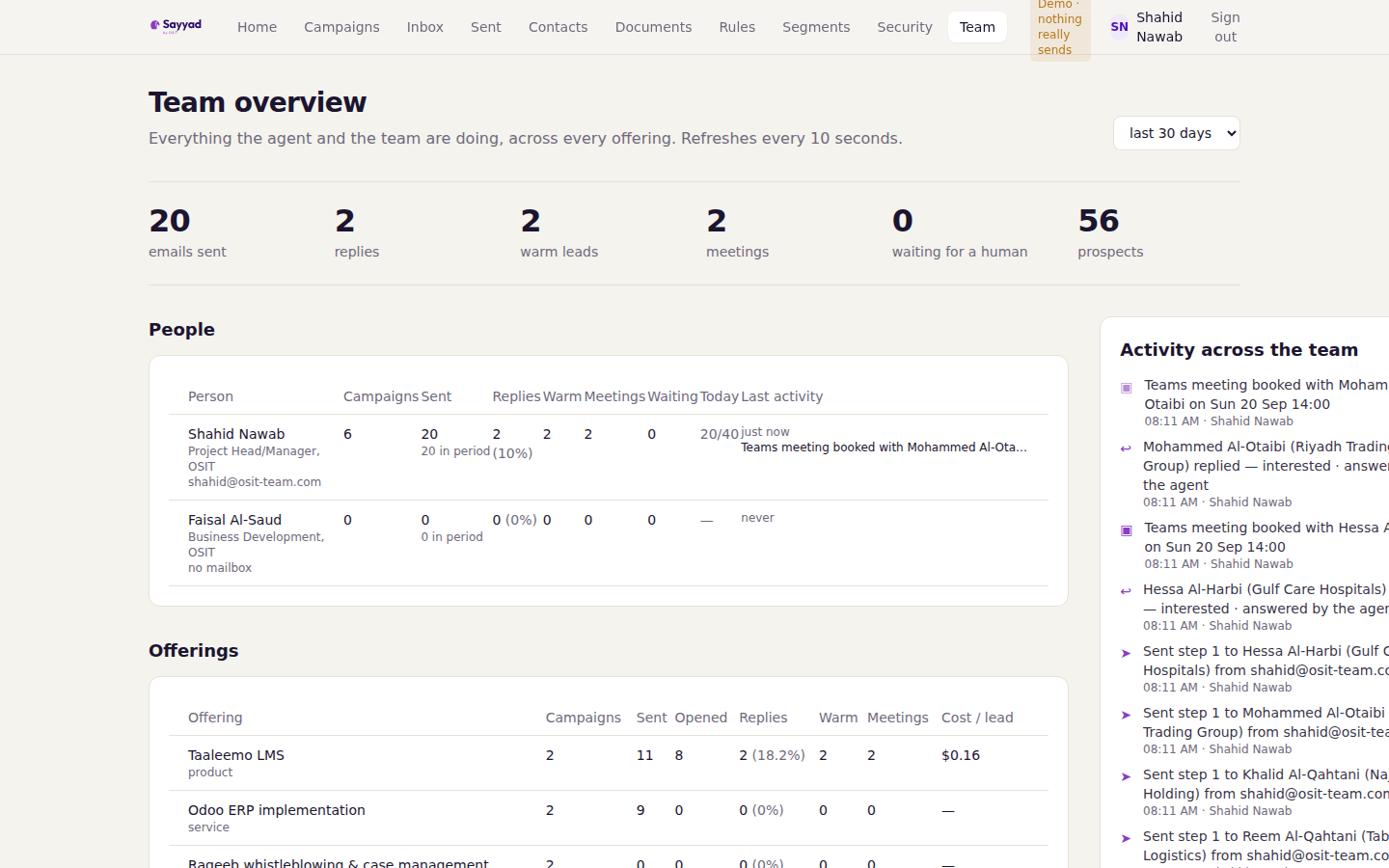Switch to the Sent tab
1389x868 pixels.
pos(485,27)
